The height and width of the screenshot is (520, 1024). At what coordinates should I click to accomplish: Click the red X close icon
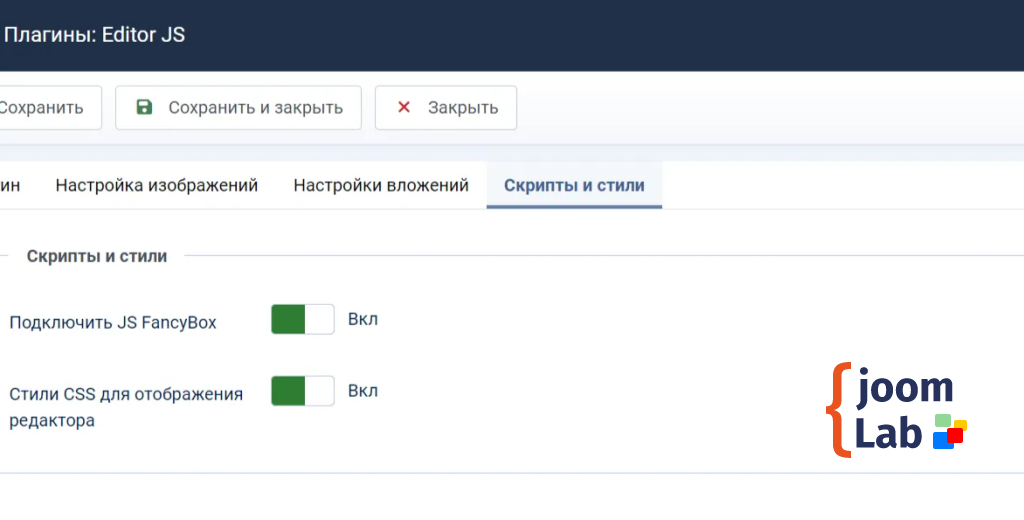[404, 107]
